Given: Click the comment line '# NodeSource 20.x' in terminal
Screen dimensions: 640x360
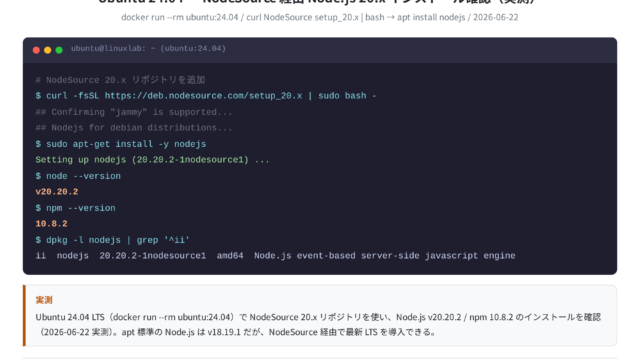Looking at the screenshot, I should (120, 80).
